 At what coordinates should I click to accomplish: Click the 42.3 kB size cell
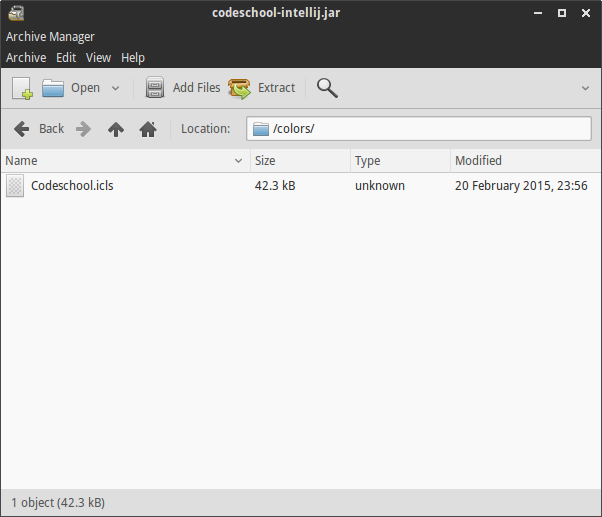pyautogui.click(x=275, y=186)
